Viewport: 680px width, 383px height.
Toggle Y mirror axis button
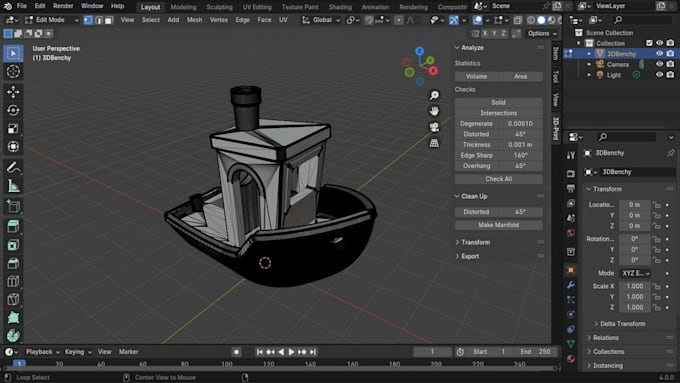pyautogui.click(x=494, y=33)
